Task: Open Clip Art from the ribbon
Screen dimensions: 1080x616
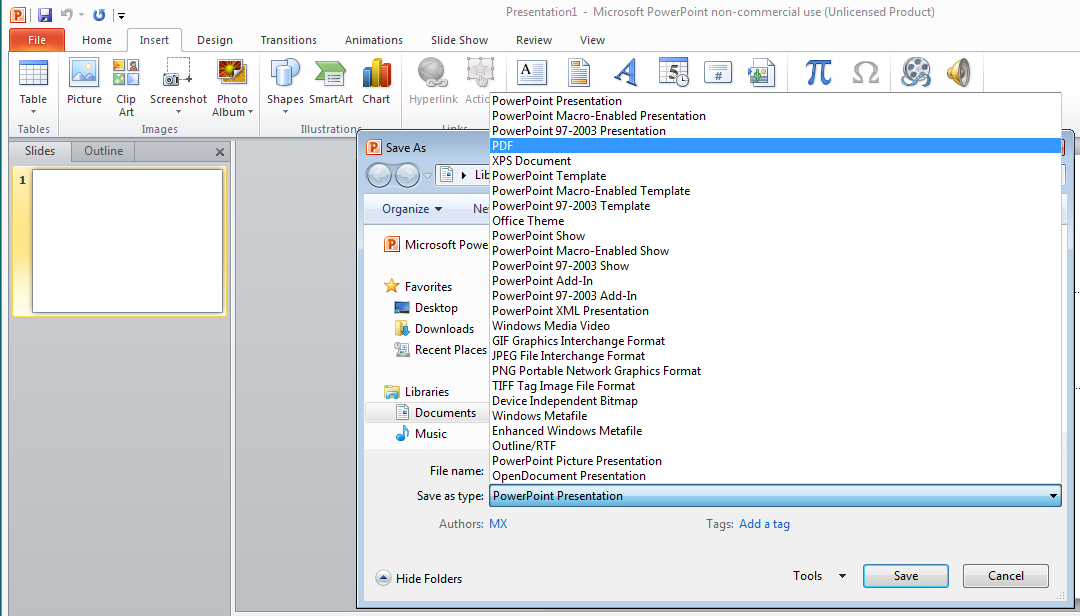Action: coord(126,87)
